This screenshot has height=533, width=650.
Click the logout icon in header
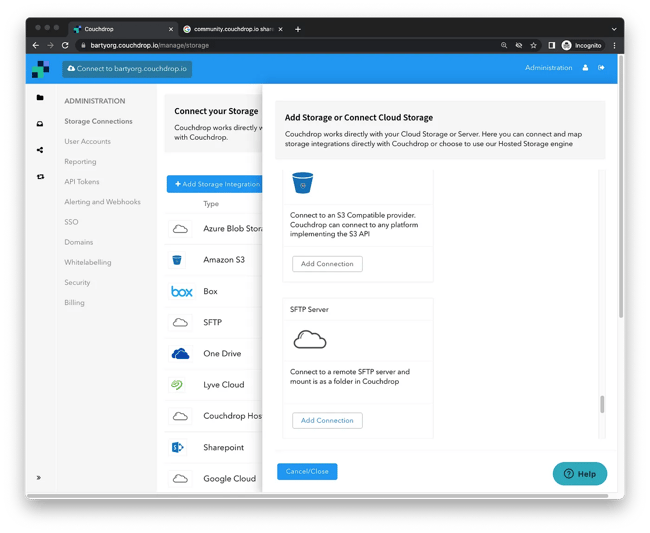coord(601,68)
